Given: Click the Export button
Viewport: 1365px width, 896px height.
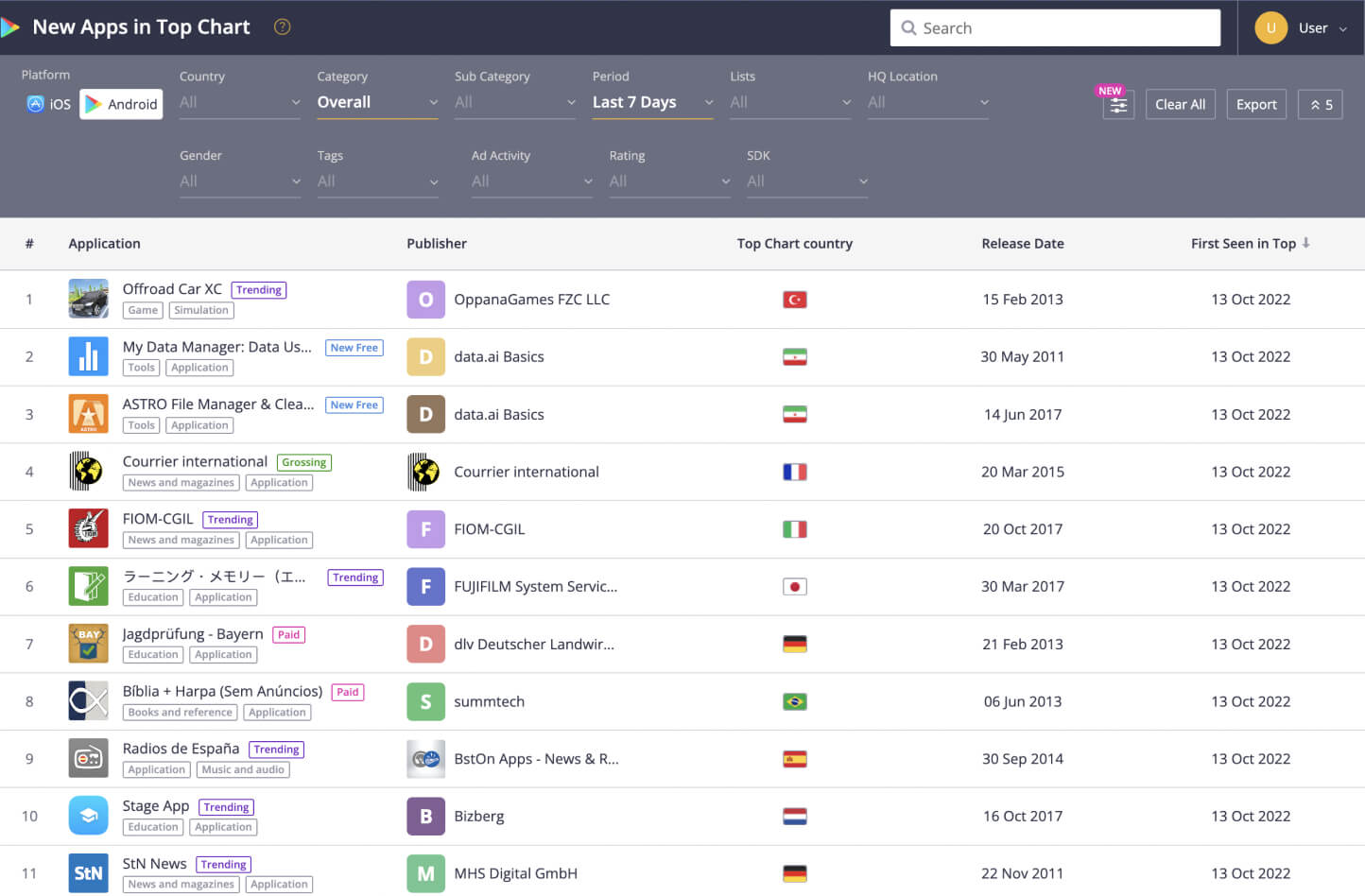Looking at the screenshot, I should point(1256,105).
